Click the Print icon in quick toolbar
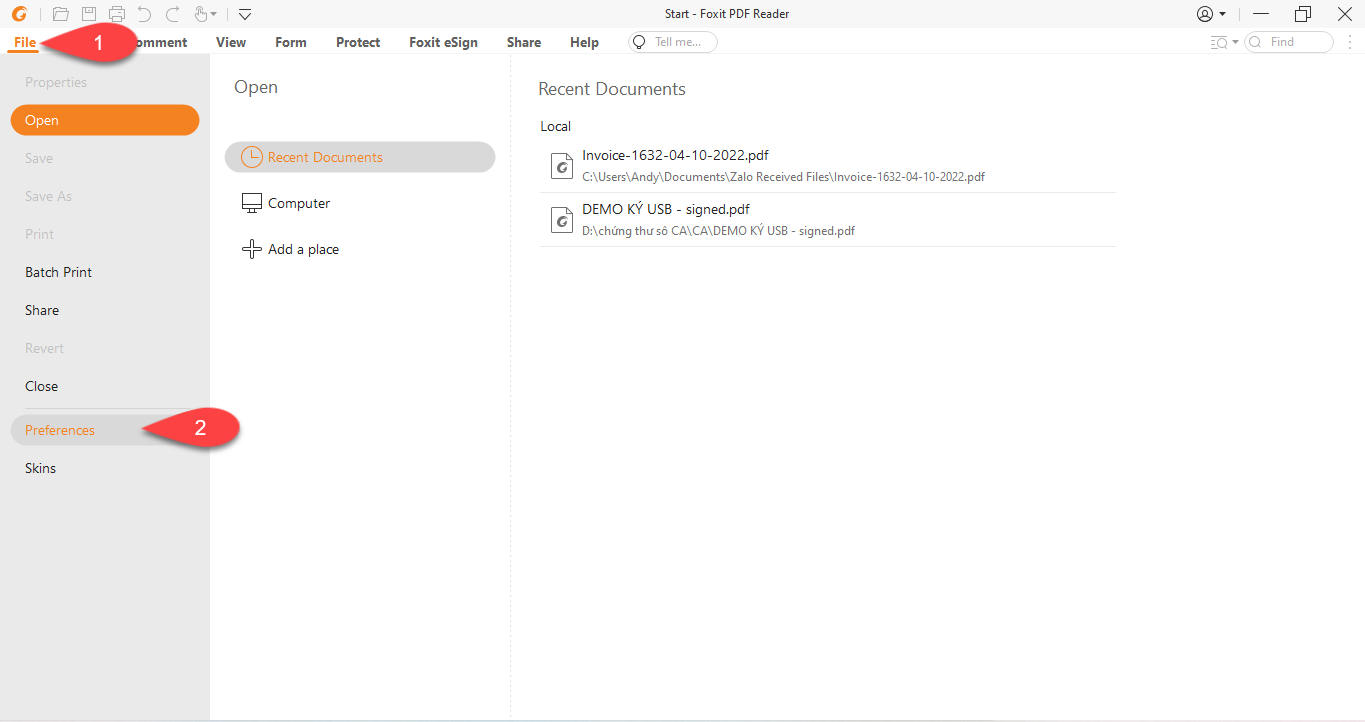The image size is (1365, 722). (117, 14)
